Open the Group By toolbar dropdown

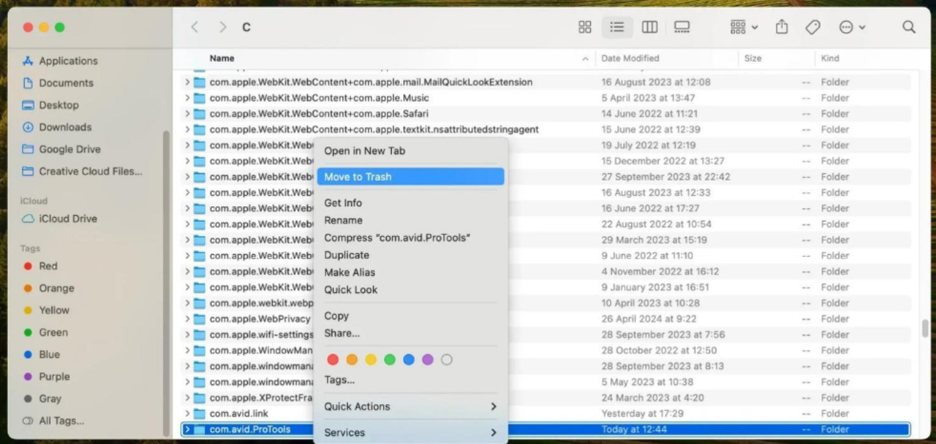[743, 27]
